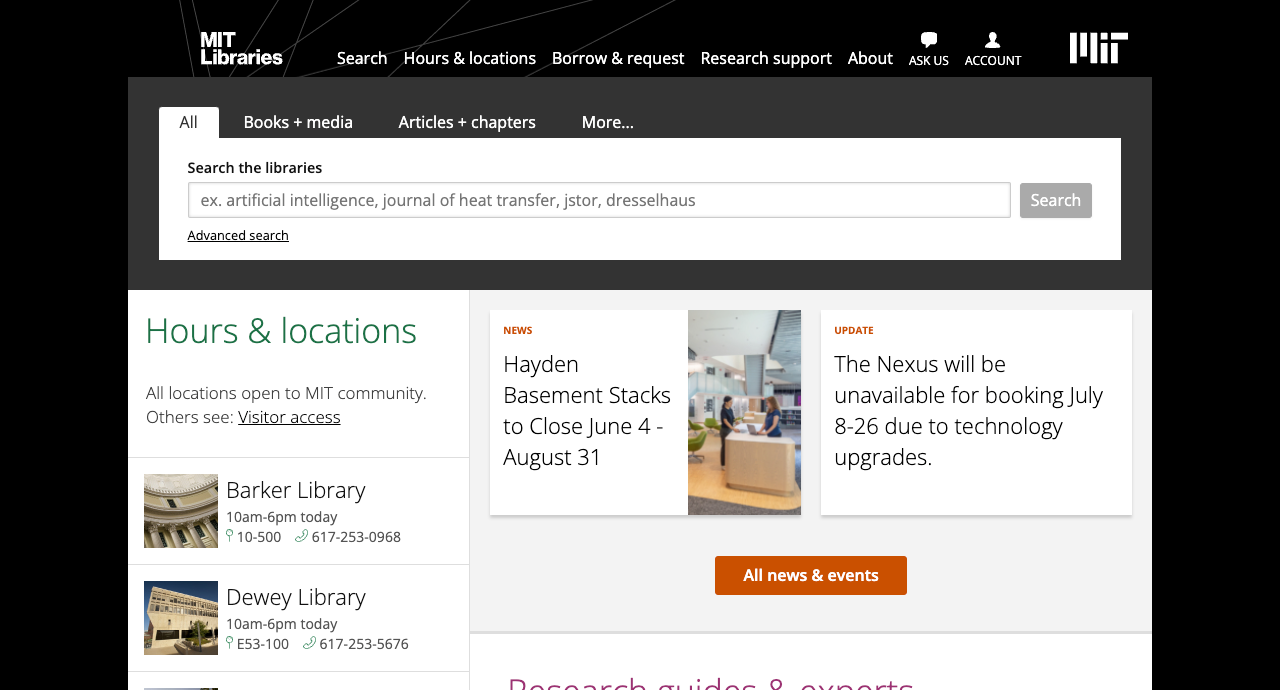The width and height of the screenshot is (1280, 690).
Task: Click the Search the libraries input field
Action: [x=599, y=200]
